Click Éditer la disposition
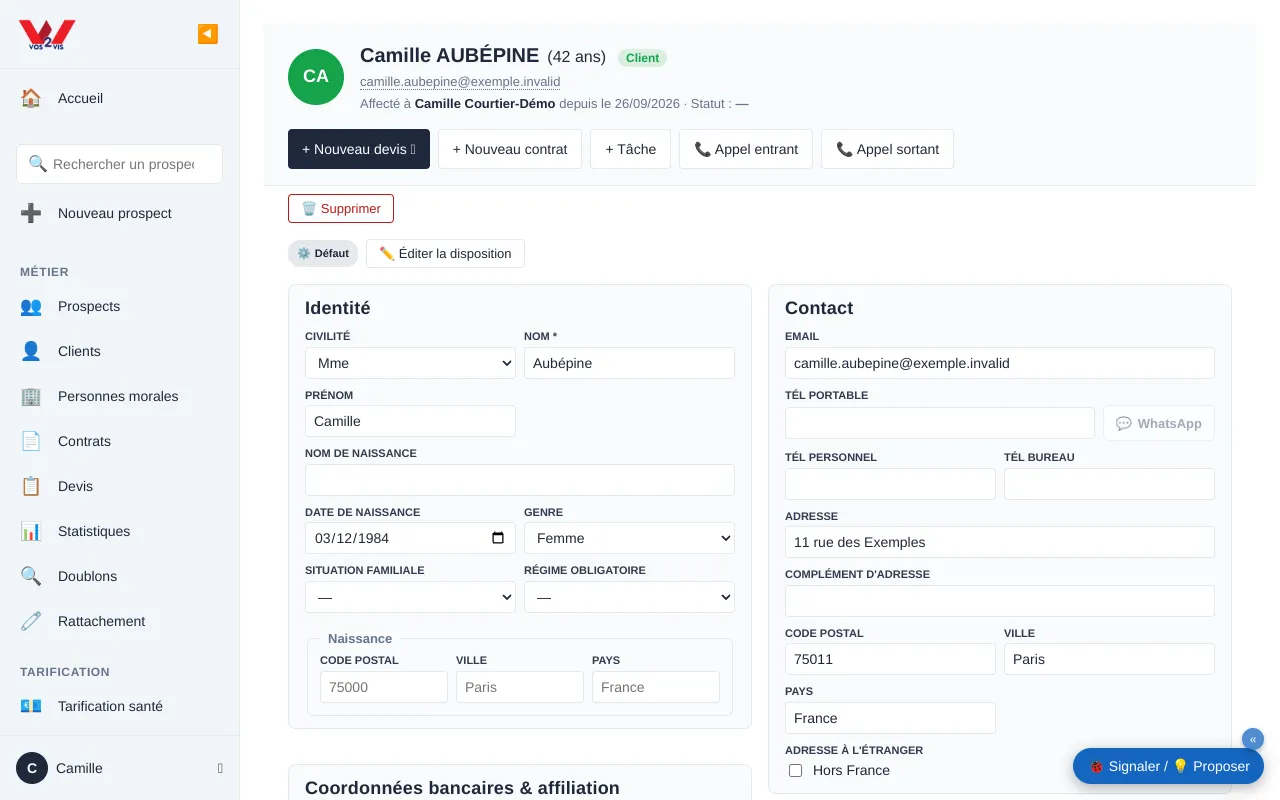The image size is (1280, 800). (x=445, y=253)
